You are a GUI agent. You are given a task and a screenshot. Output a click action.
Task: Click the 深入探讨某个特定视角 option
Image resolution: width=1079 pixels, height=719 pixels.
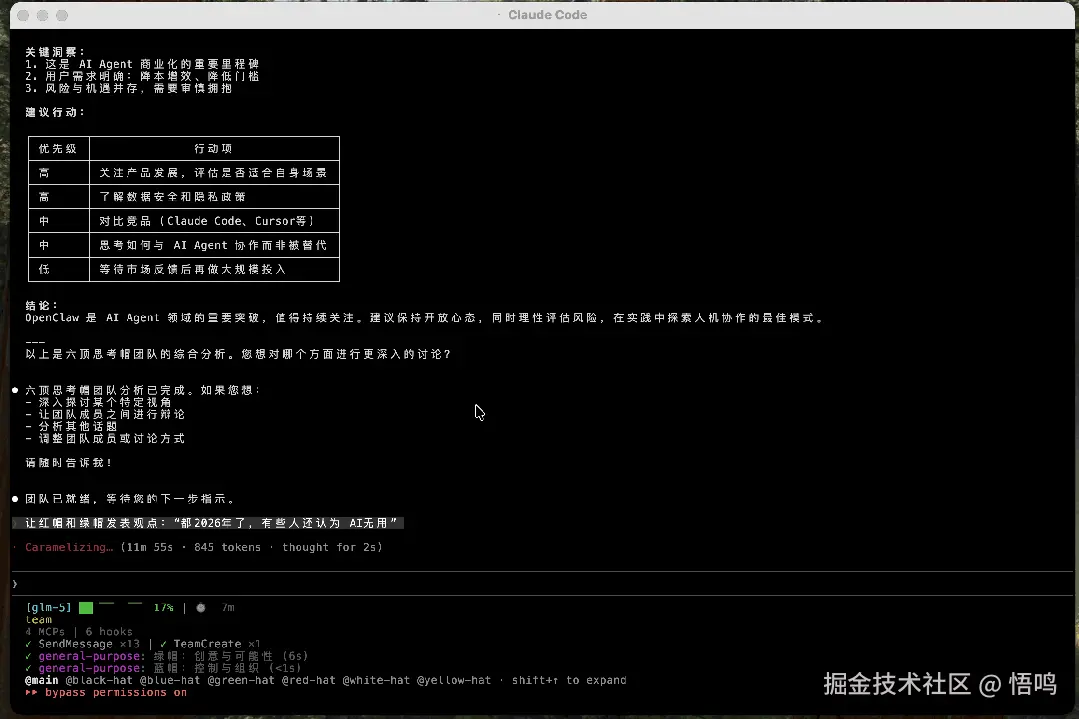coord(98,402)
